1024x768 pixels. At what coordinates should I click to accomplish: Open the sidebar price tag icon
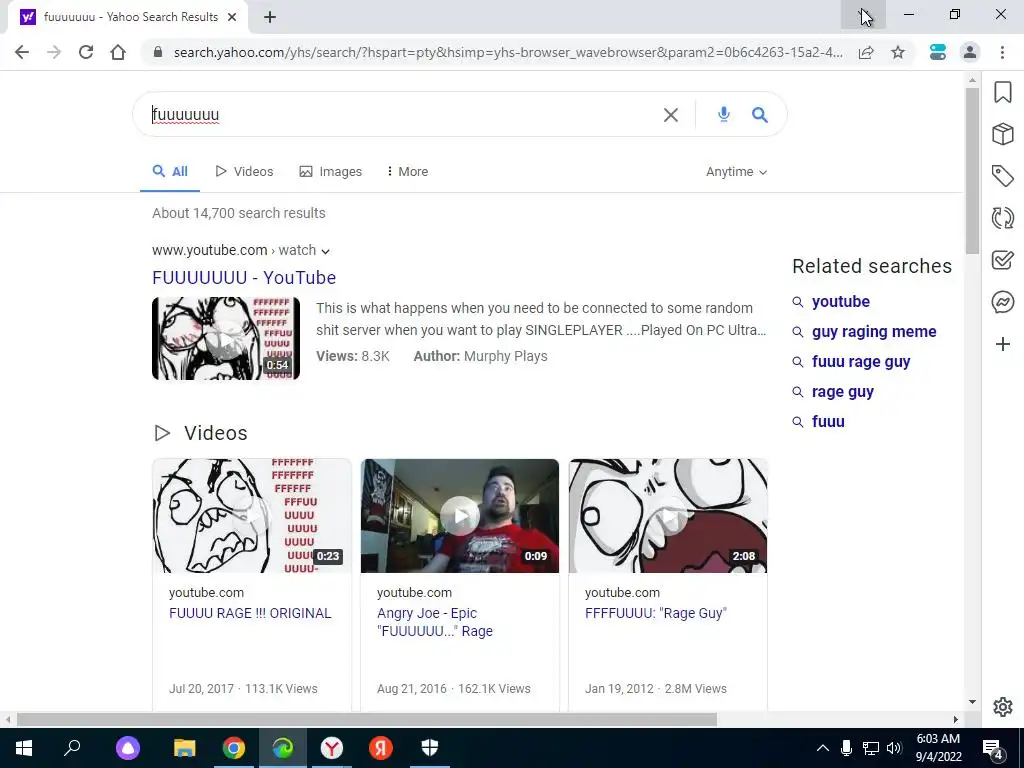pos(1002,176)
